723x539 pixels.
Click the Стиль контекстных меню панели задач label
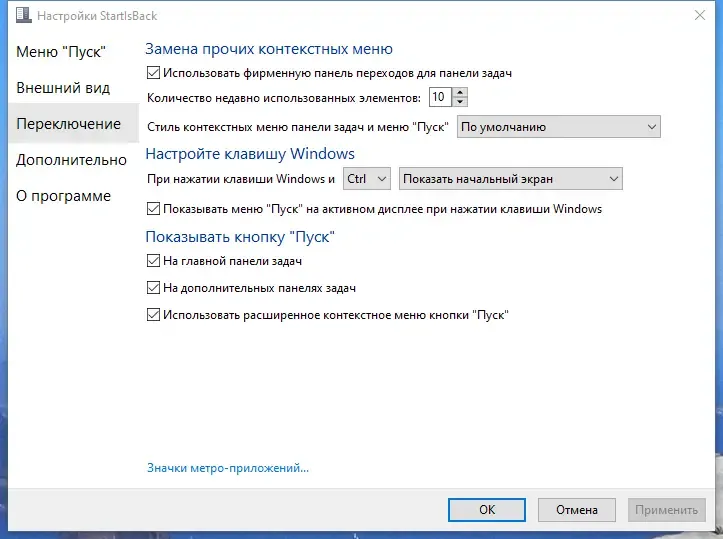(x=298, y=127)
